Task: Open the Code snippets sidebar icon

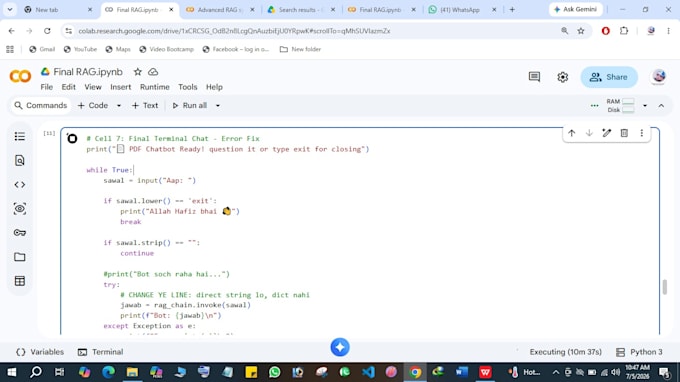Action: (20, 185)
